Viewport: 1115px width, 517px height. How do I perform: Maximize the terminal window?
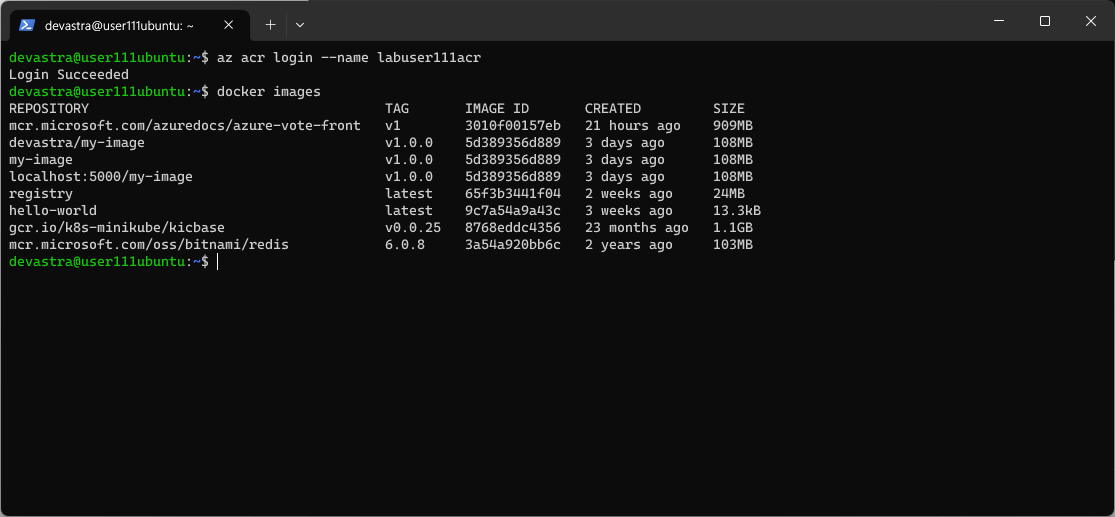[1045, 21]
